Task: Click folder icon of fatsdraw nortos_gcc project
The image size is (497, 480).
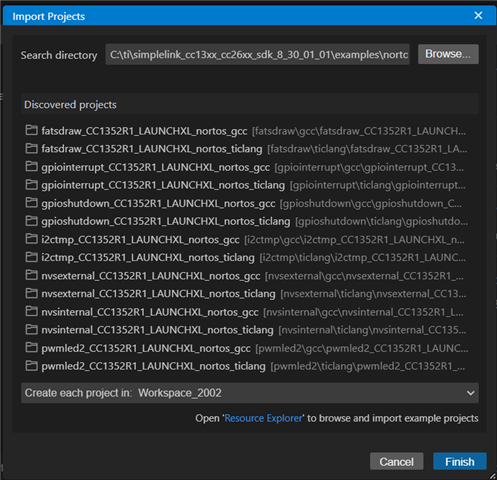Action: tap(31, 130)
